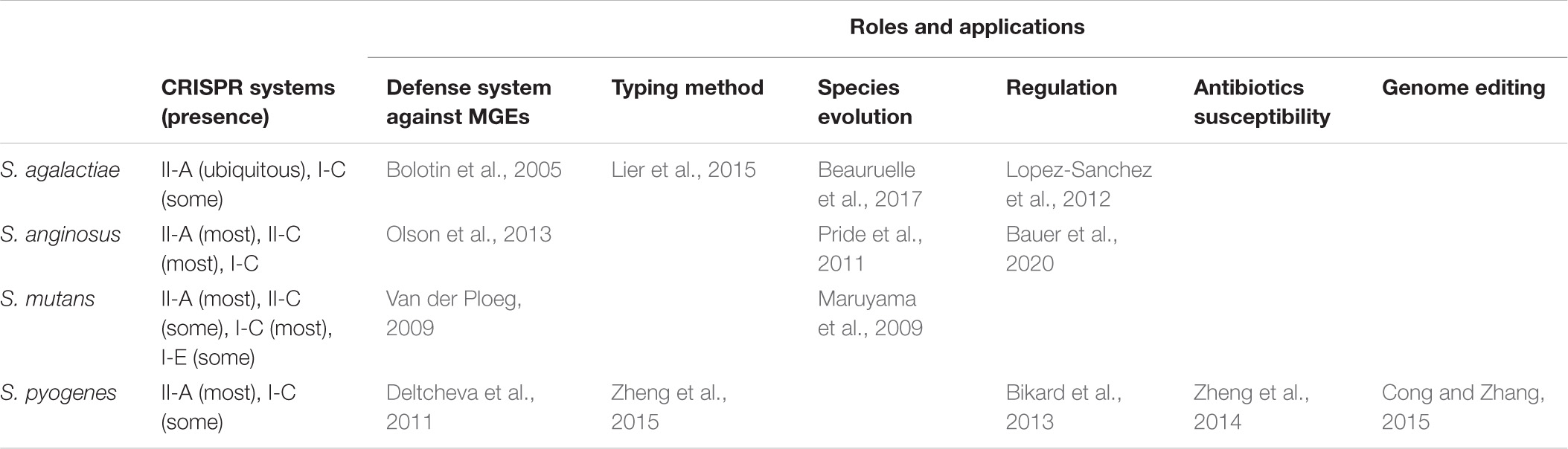Select the S. pyogenes row label
This screenshot has width=1568, height=449.
[58, 393]
